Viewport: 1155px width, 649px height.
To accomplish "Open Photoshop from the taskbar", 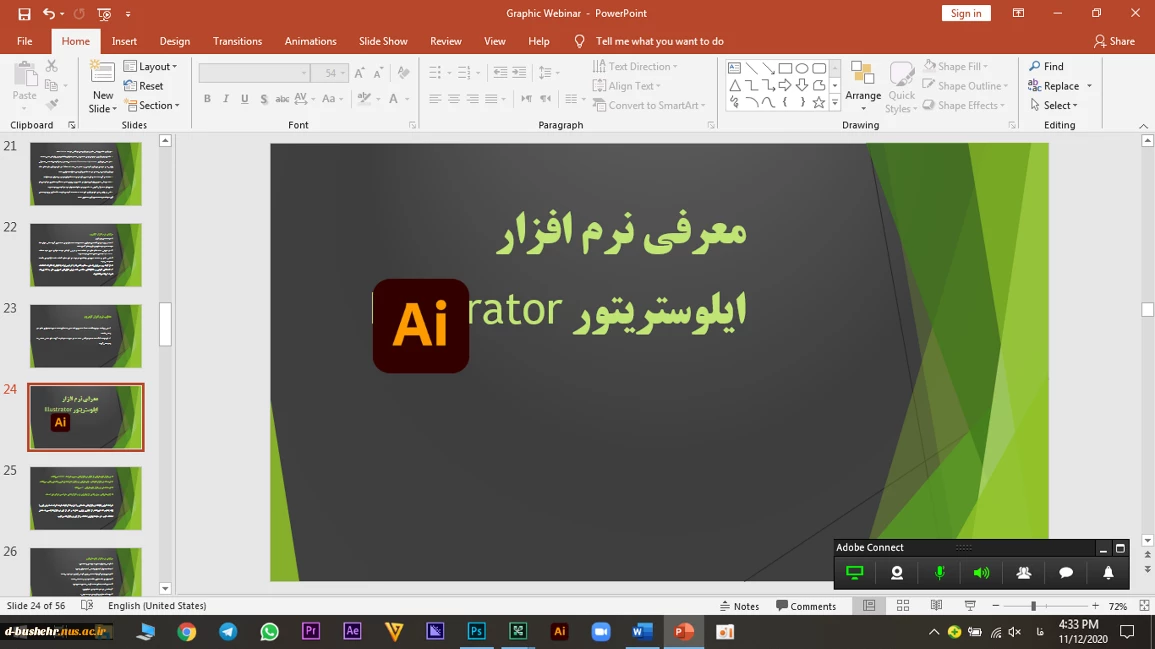I will [477, 631].
